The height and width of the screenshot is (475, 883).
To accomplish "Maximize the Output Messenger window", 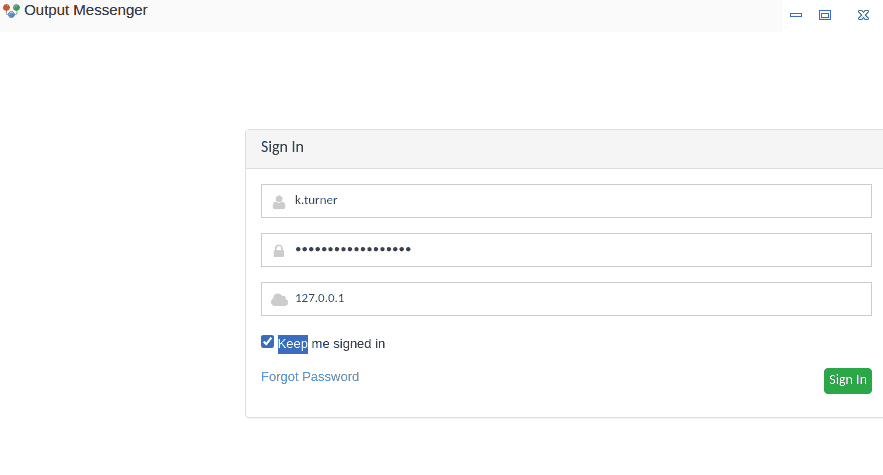I will [825, 15].
